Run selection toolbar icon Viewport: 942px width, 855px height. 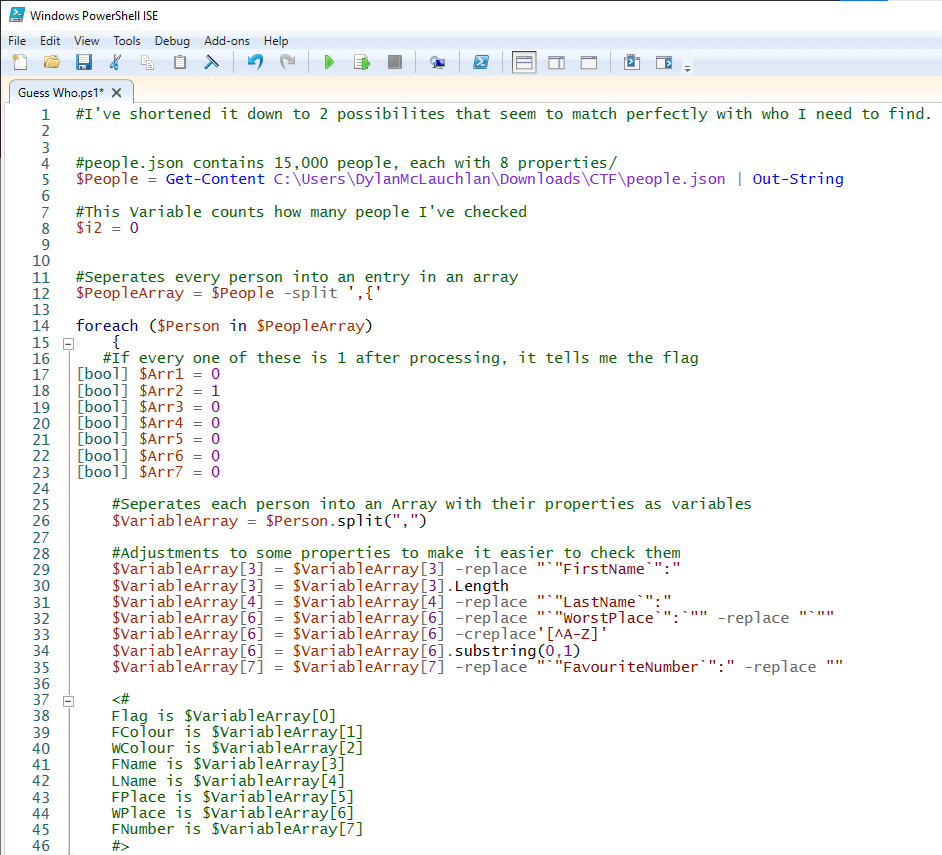(362, 62)
